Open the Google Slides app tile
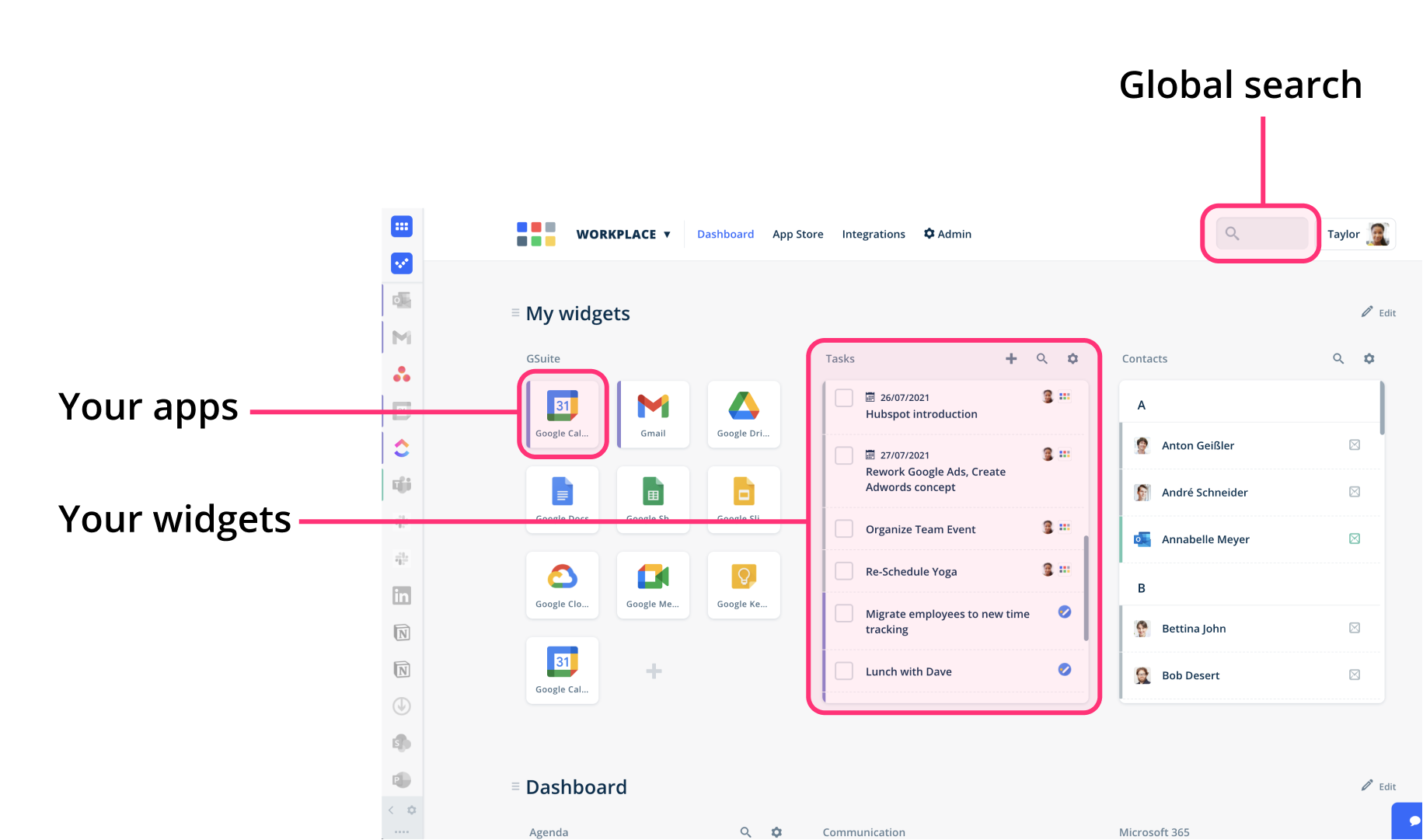The width and height of the screenshot is (1423, 840). pyautogui.click(x=744, y=499)
